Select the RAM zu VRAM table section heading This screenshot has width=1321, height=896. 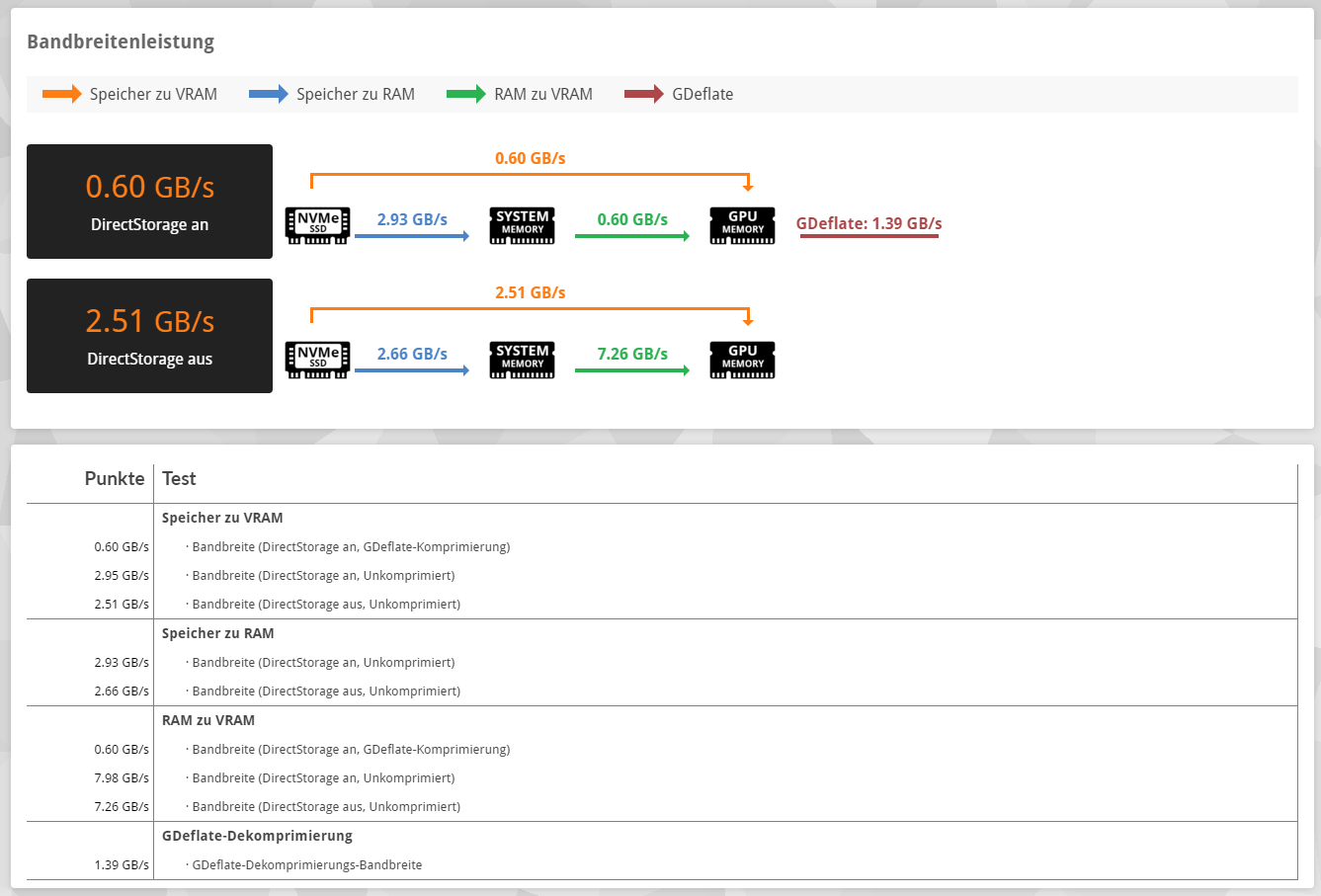tap(208, 720)
